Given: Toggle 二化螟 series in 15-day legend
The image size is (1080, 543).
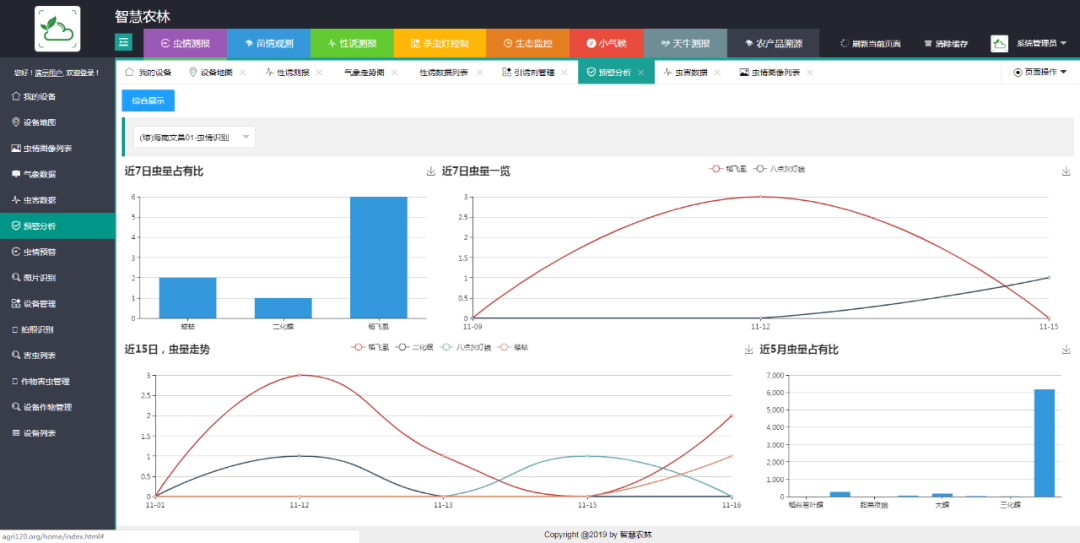Looking at the screenshot, I should pyautogui.click(x=415, y=347).
